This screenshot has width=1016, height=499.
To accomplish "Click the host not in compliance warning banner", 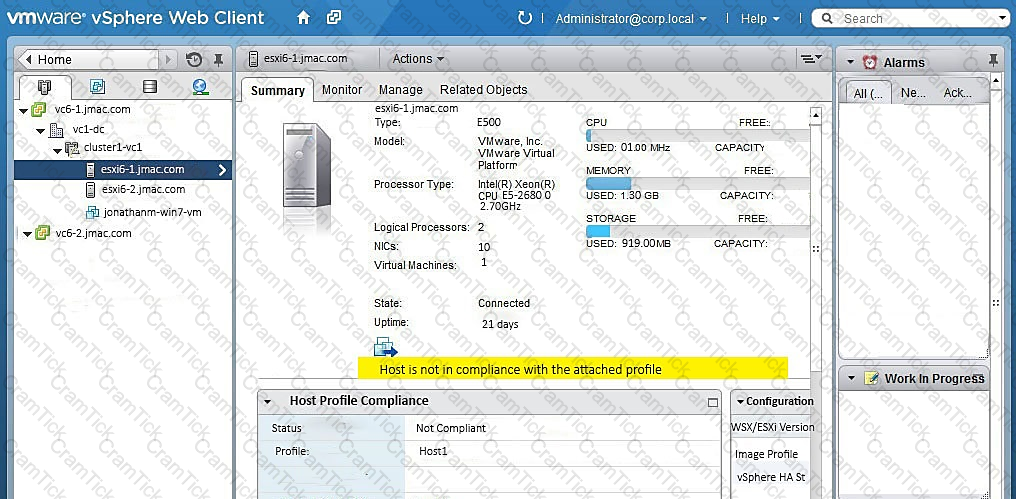I will coord(573,367).
